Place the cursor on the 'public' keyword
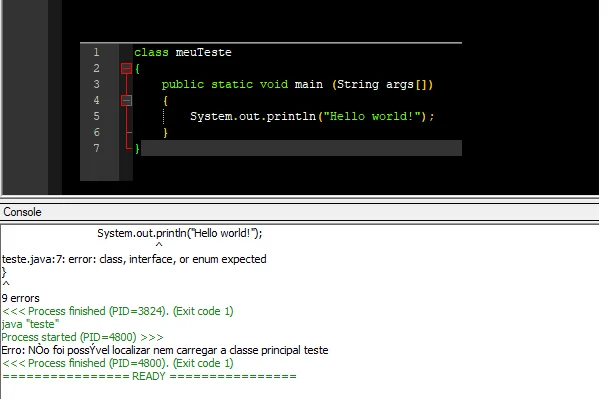Viewport: 612px width, 403px height. (183, 85)
